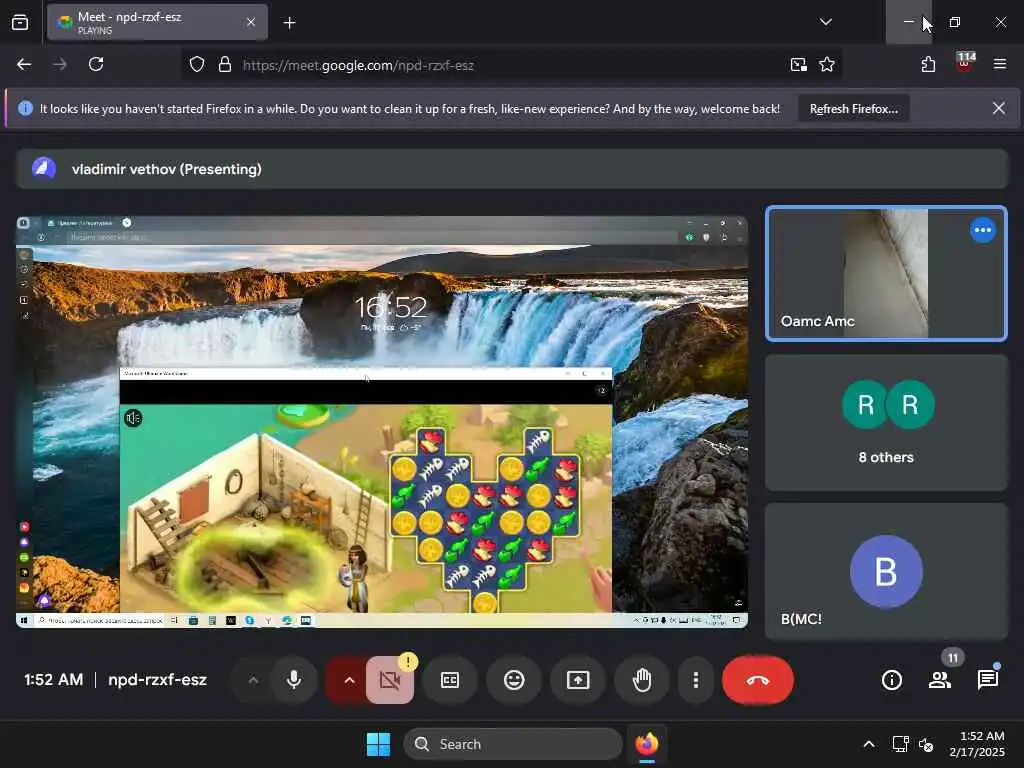Click Refresh Firefox button

click(854, 109)
